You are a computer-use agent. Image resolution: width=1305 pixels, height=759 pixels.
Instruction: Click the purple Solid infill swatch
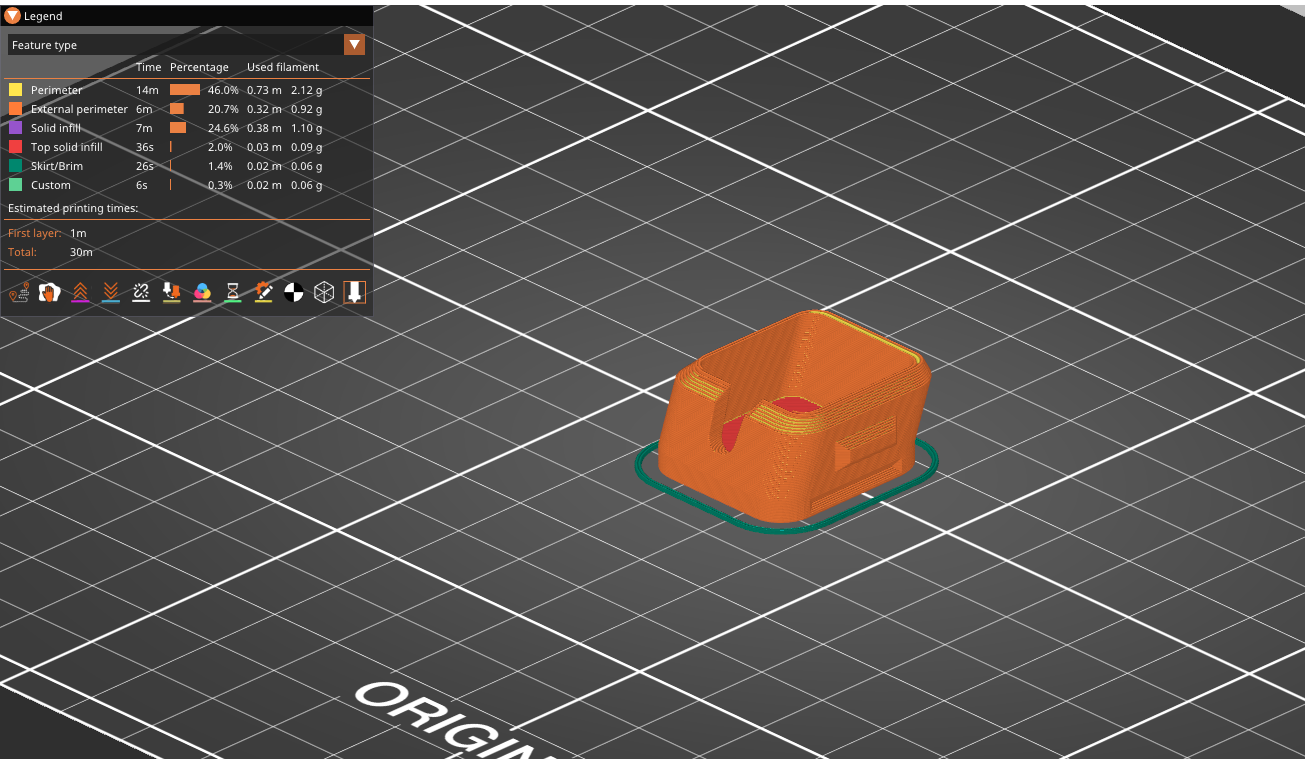tap(15, 128)
